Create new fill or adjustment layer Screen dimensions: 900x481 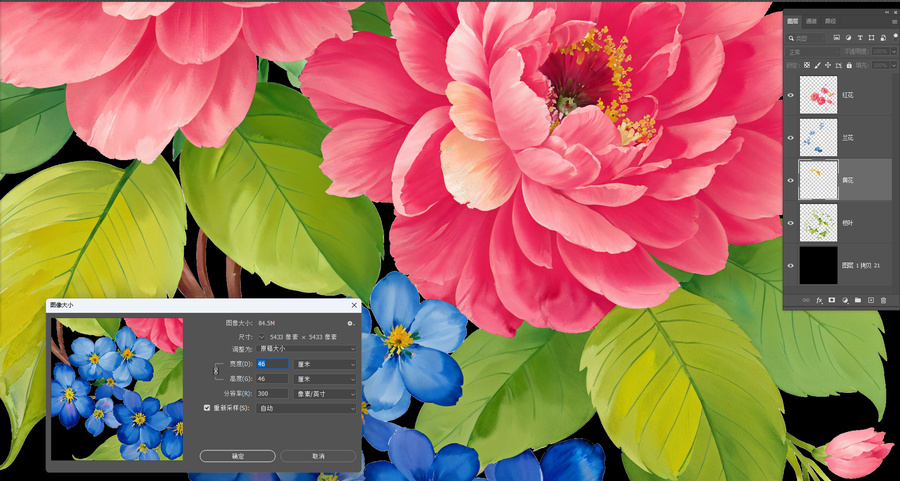click(x=845, y=300)
